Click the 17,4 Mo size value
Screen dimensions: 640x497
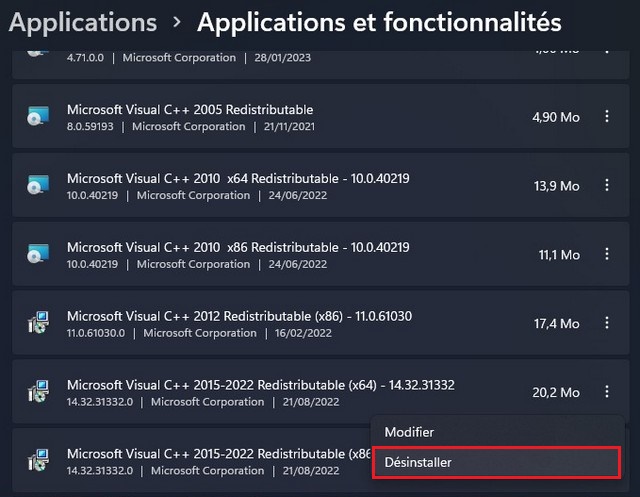[x=557, y=324]
